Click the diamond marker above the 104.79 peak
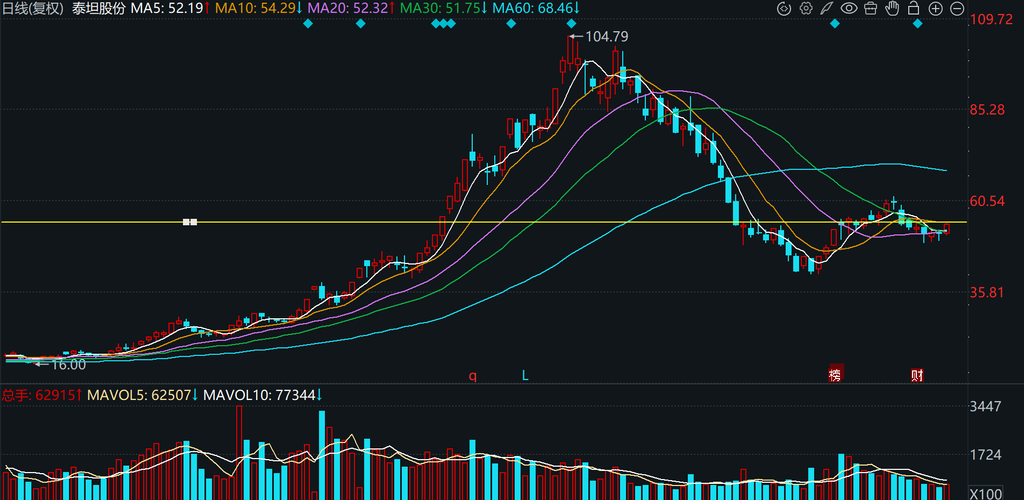The height and width of the screenshot is (500, 1024). (571, 24)
